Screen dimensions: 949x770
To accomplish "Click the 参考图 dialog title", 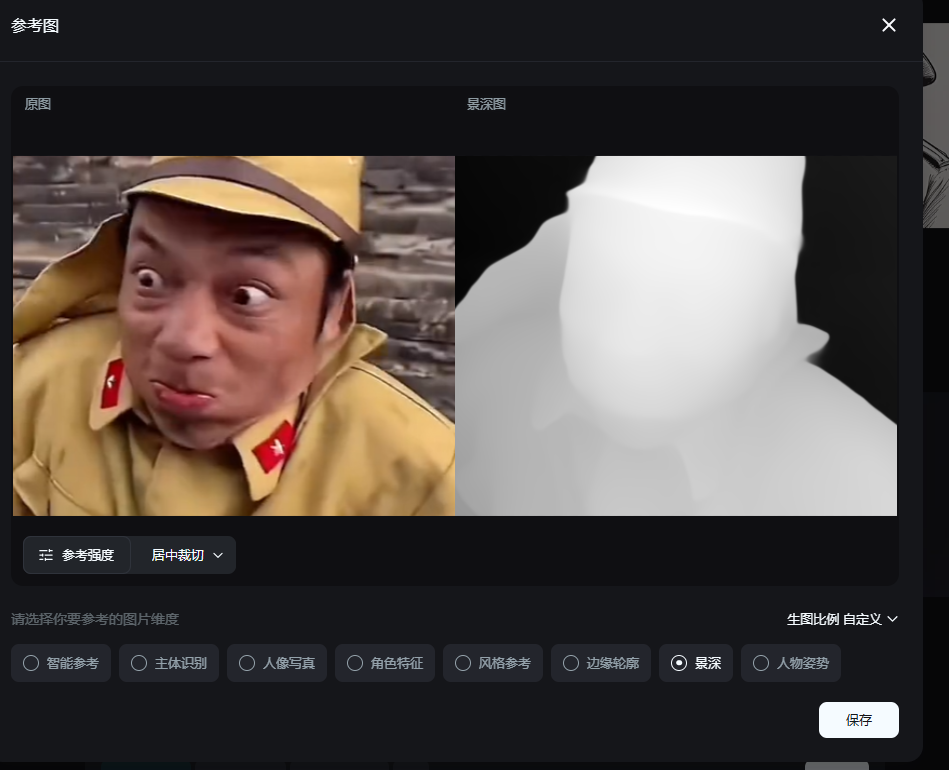I will (x=35, y=26).
